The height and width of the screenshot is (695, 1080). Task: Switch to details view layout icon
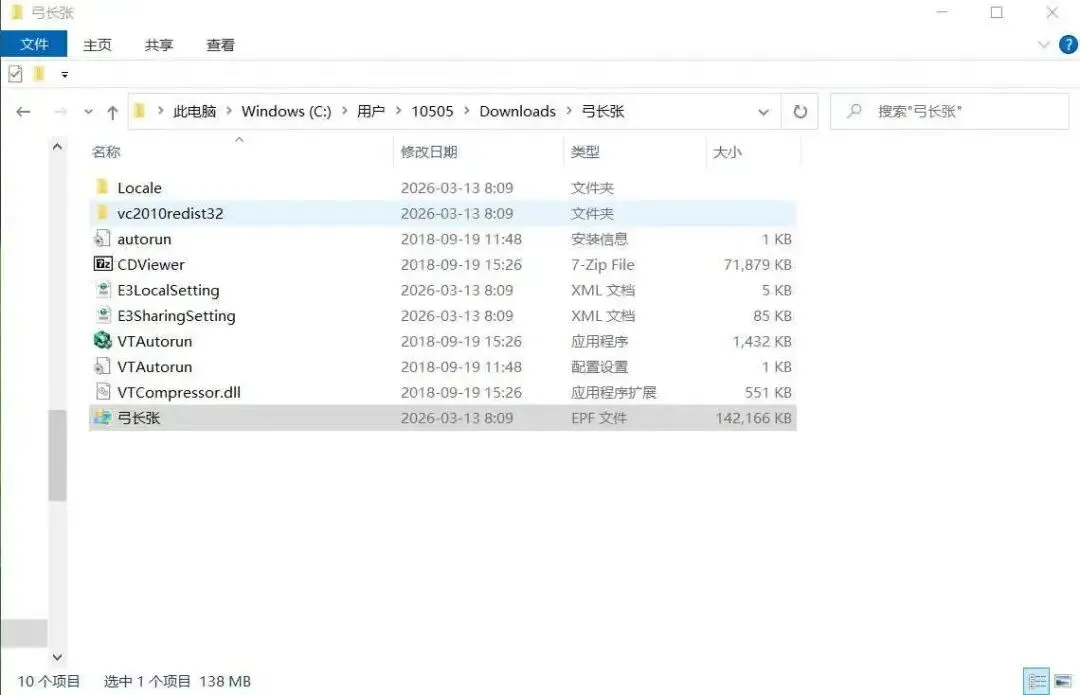point(1037,681)
